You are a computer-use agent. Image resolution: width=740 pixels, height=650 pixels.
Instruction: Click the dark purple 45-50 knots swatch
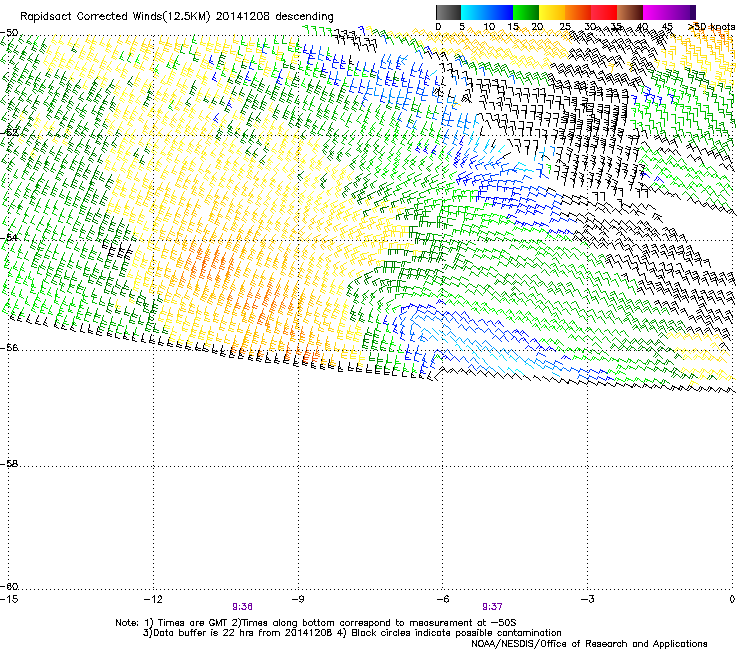[682, 12]
